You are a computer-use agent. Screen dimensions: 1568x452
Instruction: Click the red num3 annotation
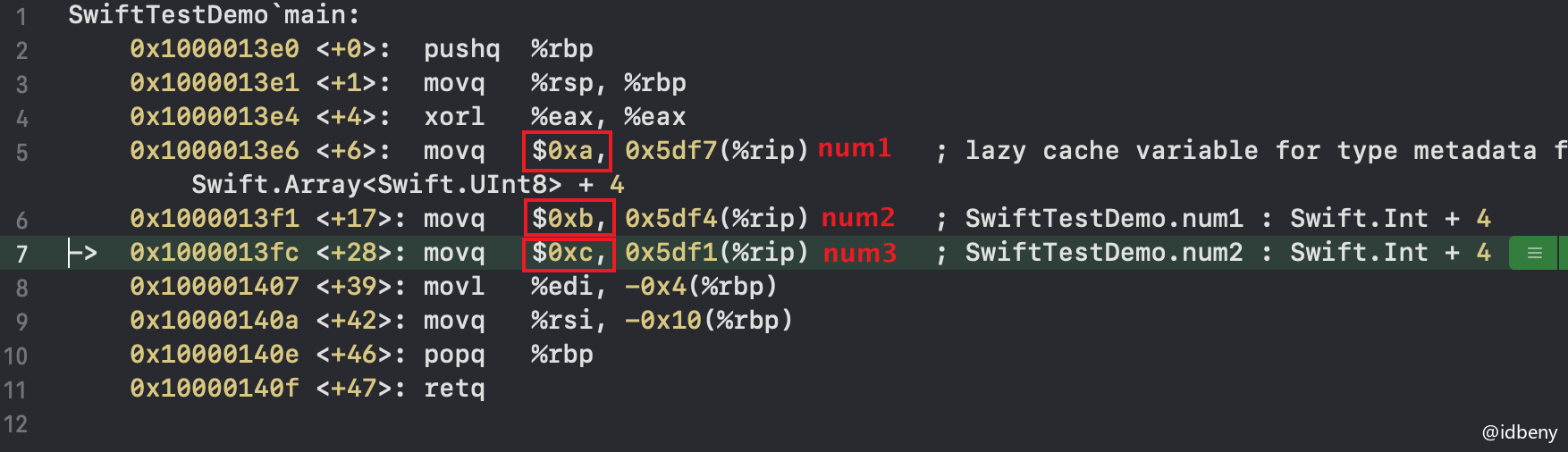tap(859, 253)
